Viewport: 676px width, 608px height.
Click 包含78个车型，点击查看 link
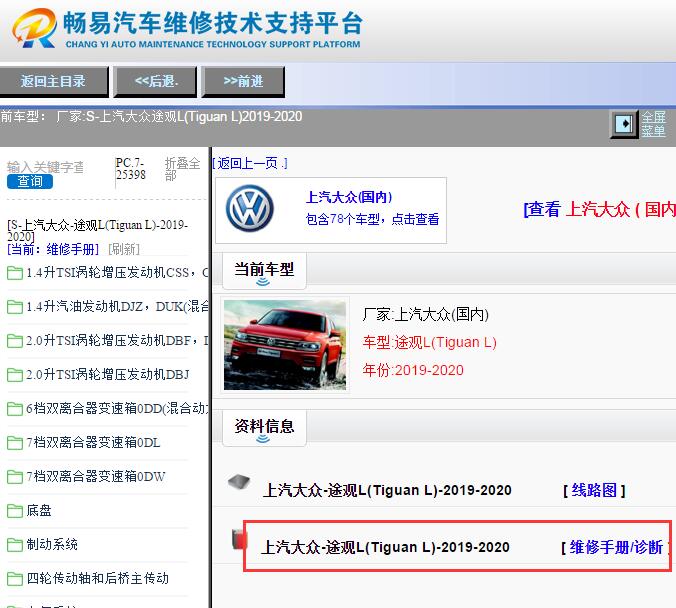[372, 219]
